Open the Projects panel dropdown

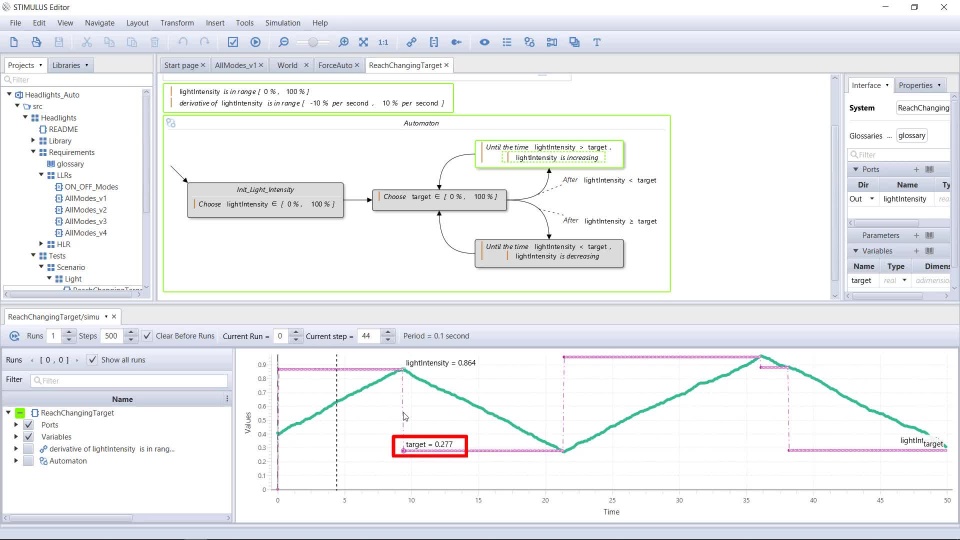click(x=40, y=65)
